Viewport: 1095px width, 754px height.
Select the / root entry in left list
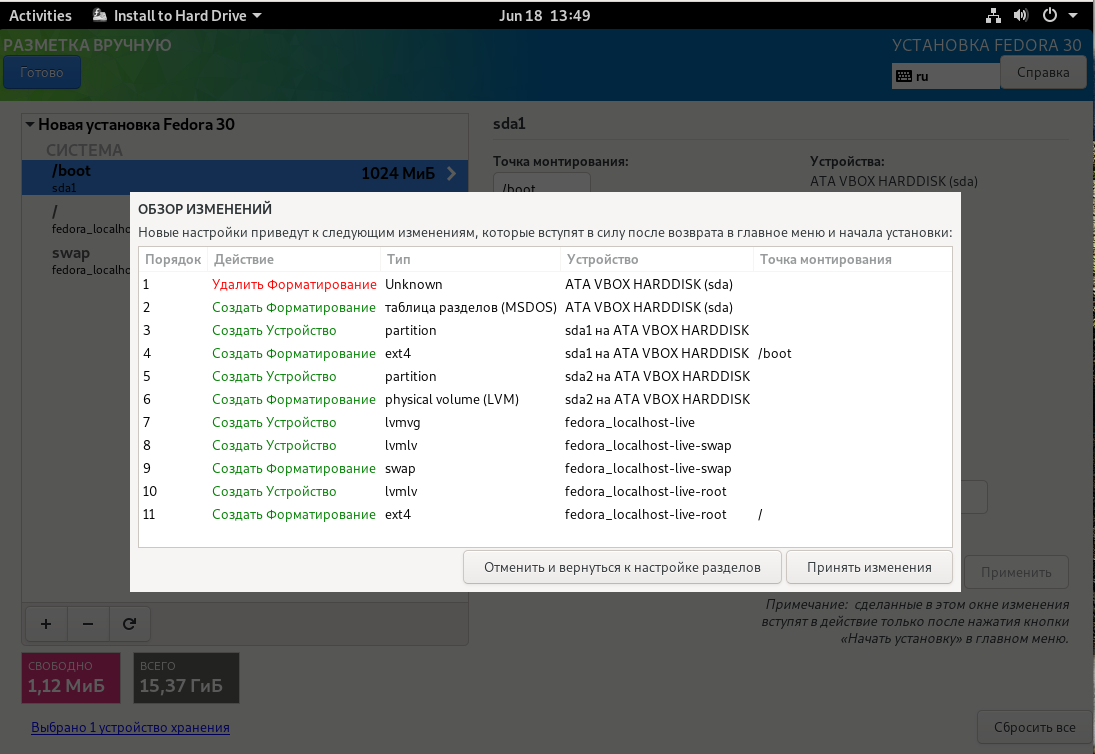[x=77, y=219]
